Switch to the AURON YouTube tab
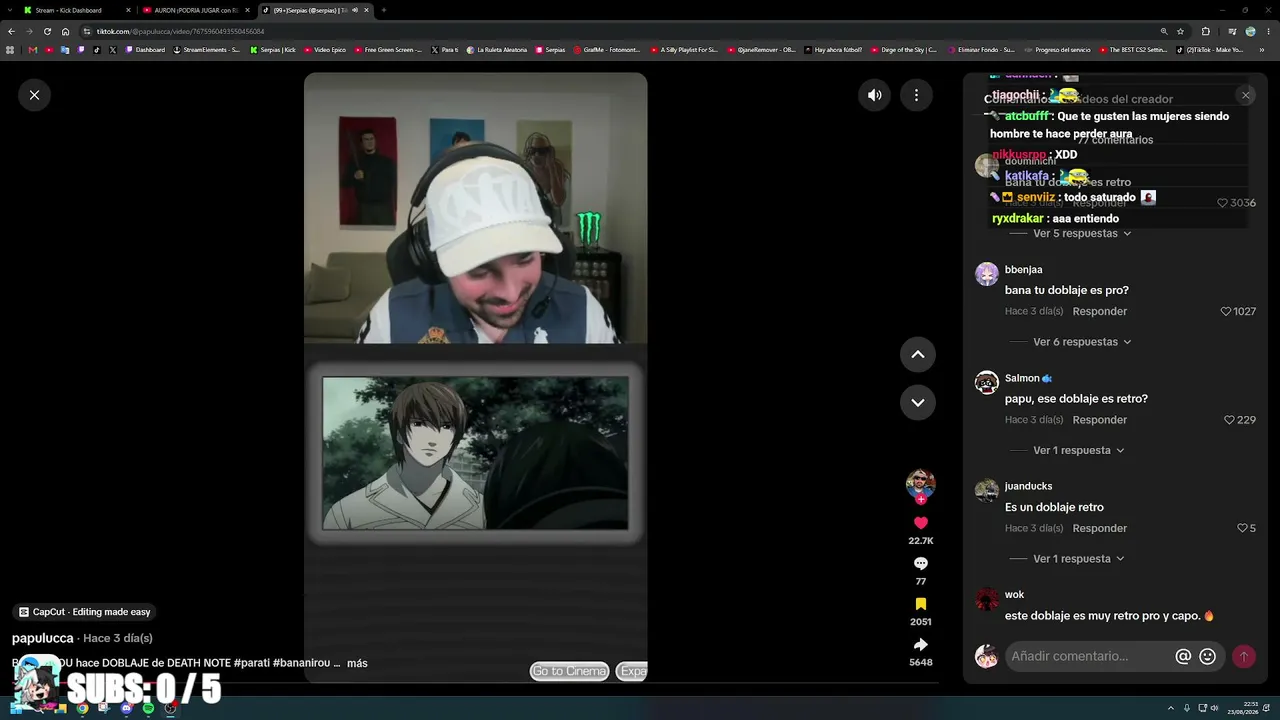The height and width of the screenshot is (720, 1280). 195,10
